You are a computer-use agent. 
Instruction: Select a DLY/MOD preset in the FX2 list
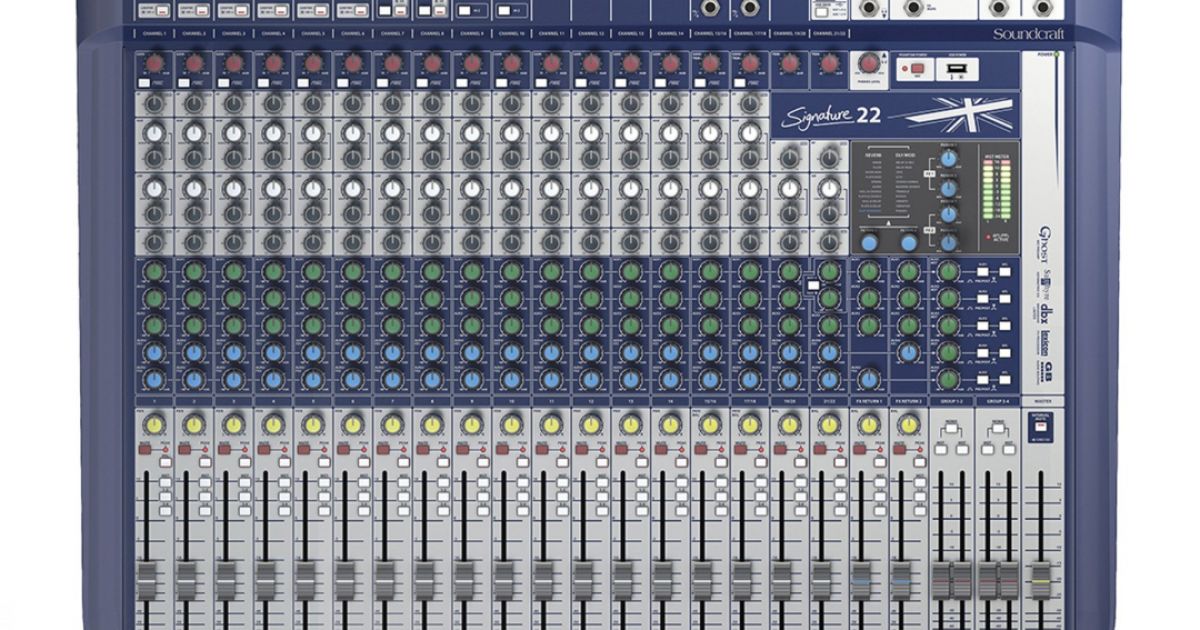904,183
